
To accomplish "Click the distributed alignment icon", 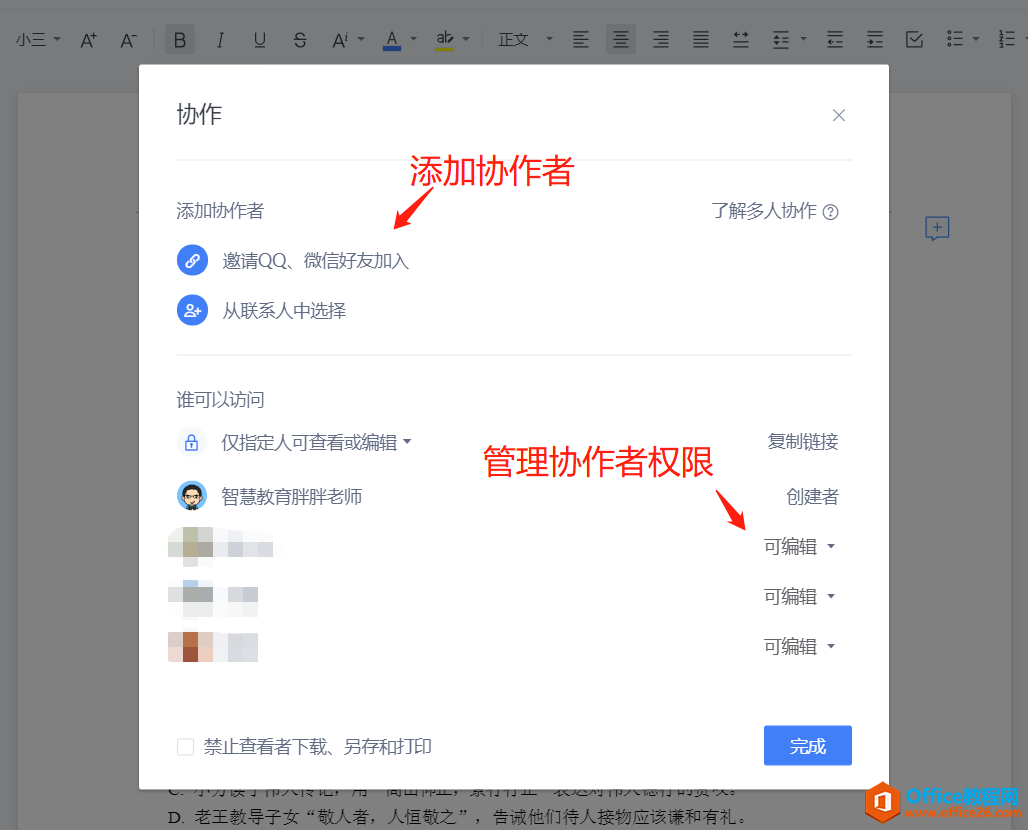I will (741, 40).
